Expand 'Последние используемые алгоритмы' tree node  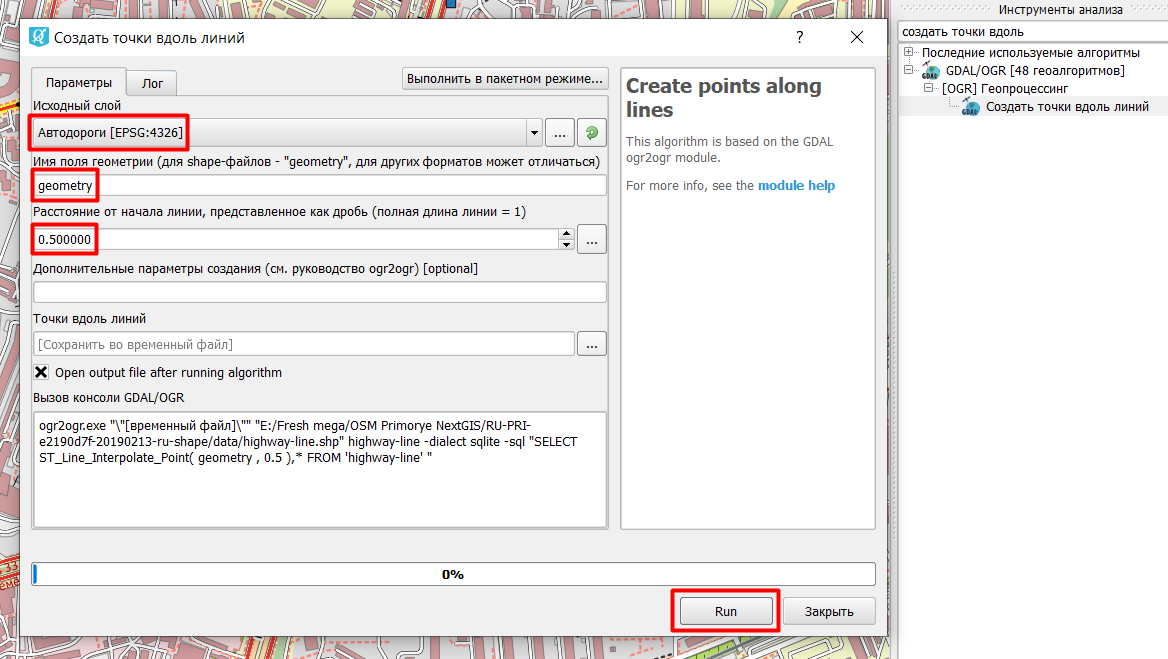pos(909,52)
